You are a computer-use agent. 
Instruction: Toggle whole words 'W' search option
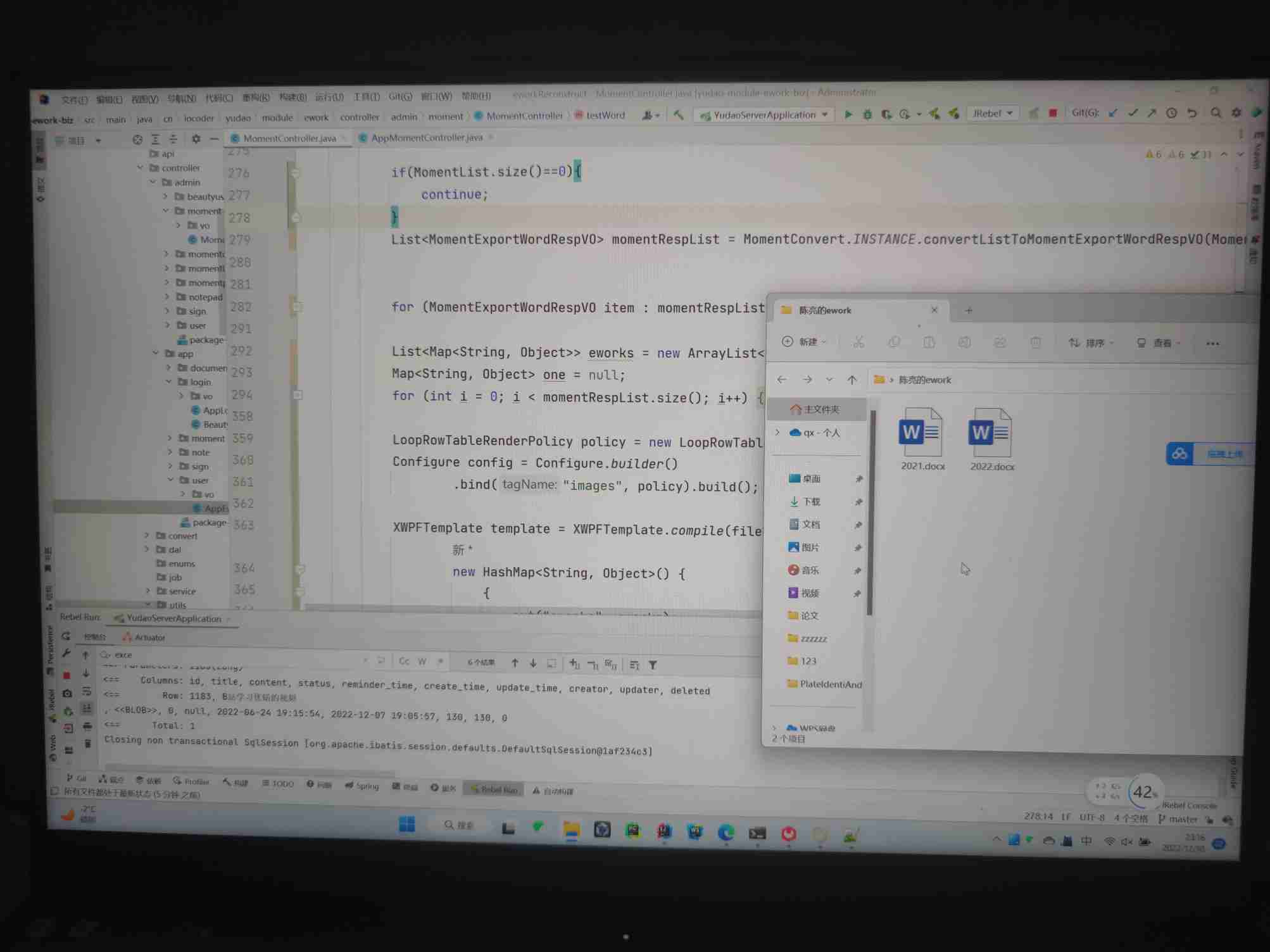click(422, 661)
